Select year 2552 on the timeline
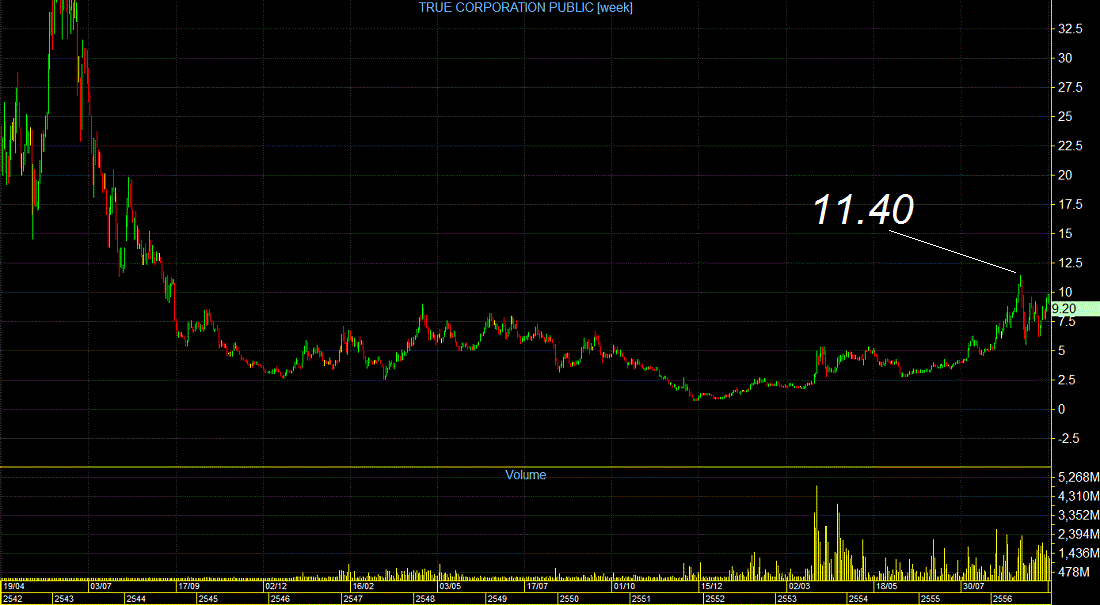The height and width of the screenshot is (605, 1100). click(x=715, y=599)
